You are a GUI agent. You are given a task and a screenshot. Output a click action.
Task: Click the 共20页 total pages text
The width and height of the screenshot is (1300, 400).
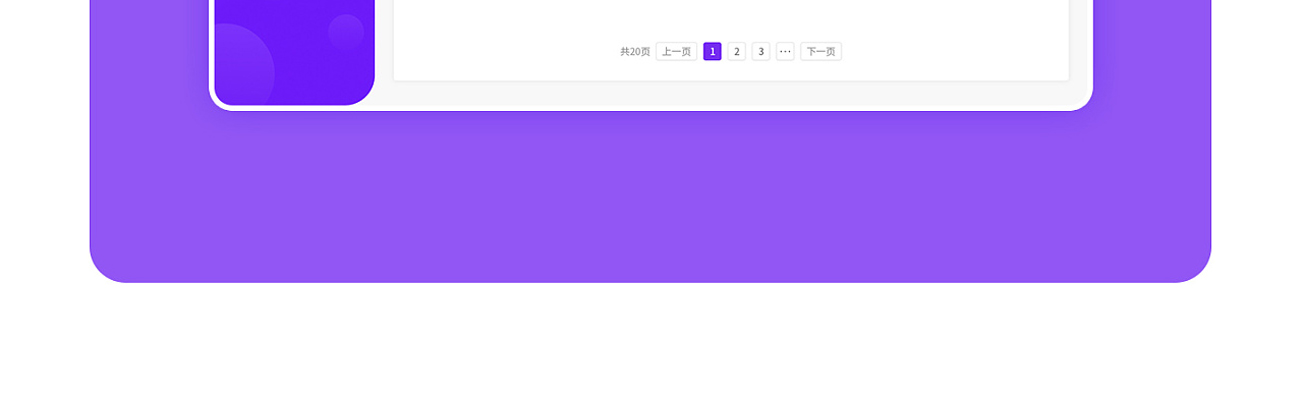pos(635,51)
